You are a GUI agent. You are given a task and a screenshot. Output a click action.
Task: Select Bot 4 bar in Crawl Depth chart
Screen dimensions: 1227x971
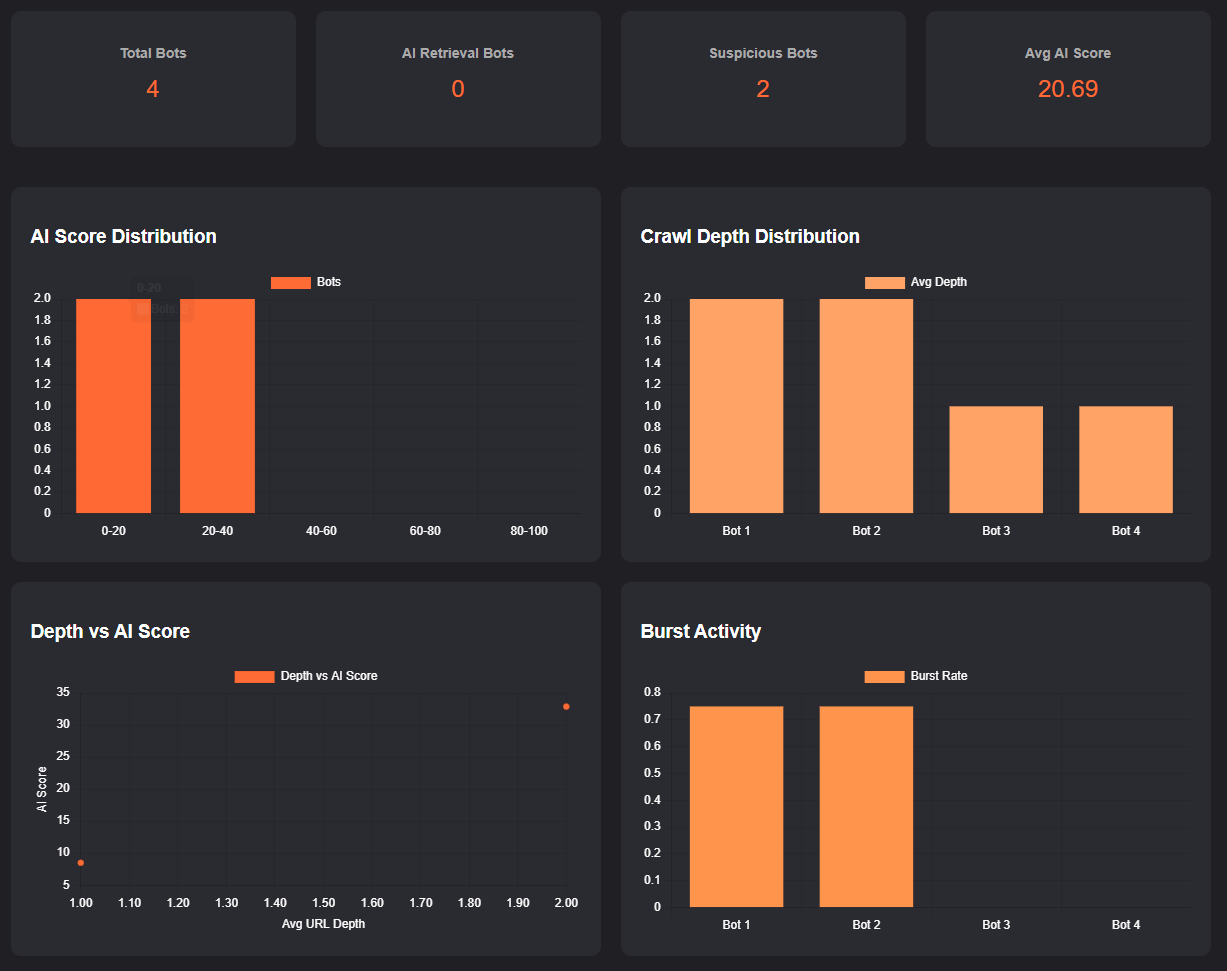point(1126,459)
